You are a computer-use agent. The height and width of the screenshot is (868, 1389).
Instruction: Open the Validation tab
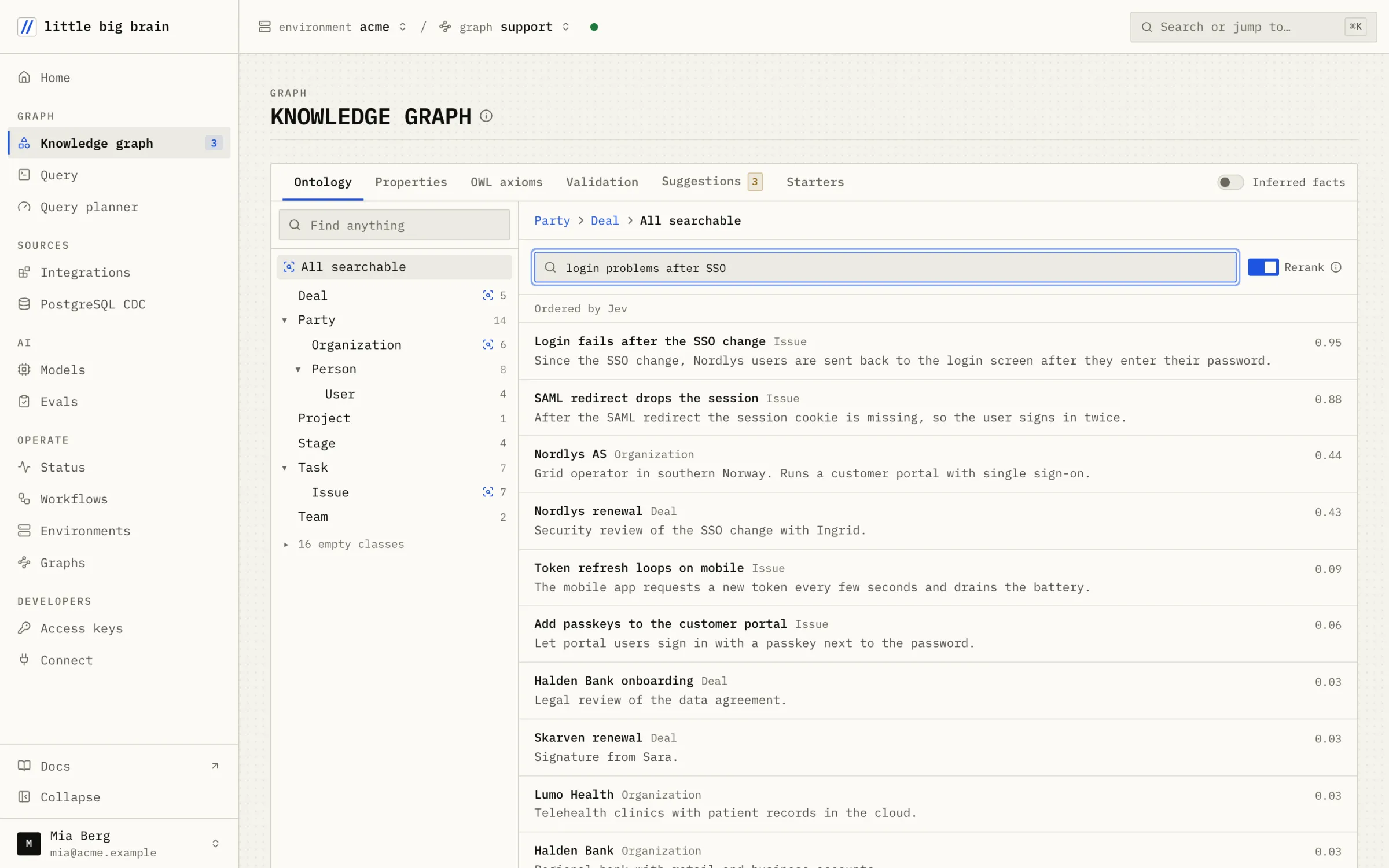click(x=602, y=182)
